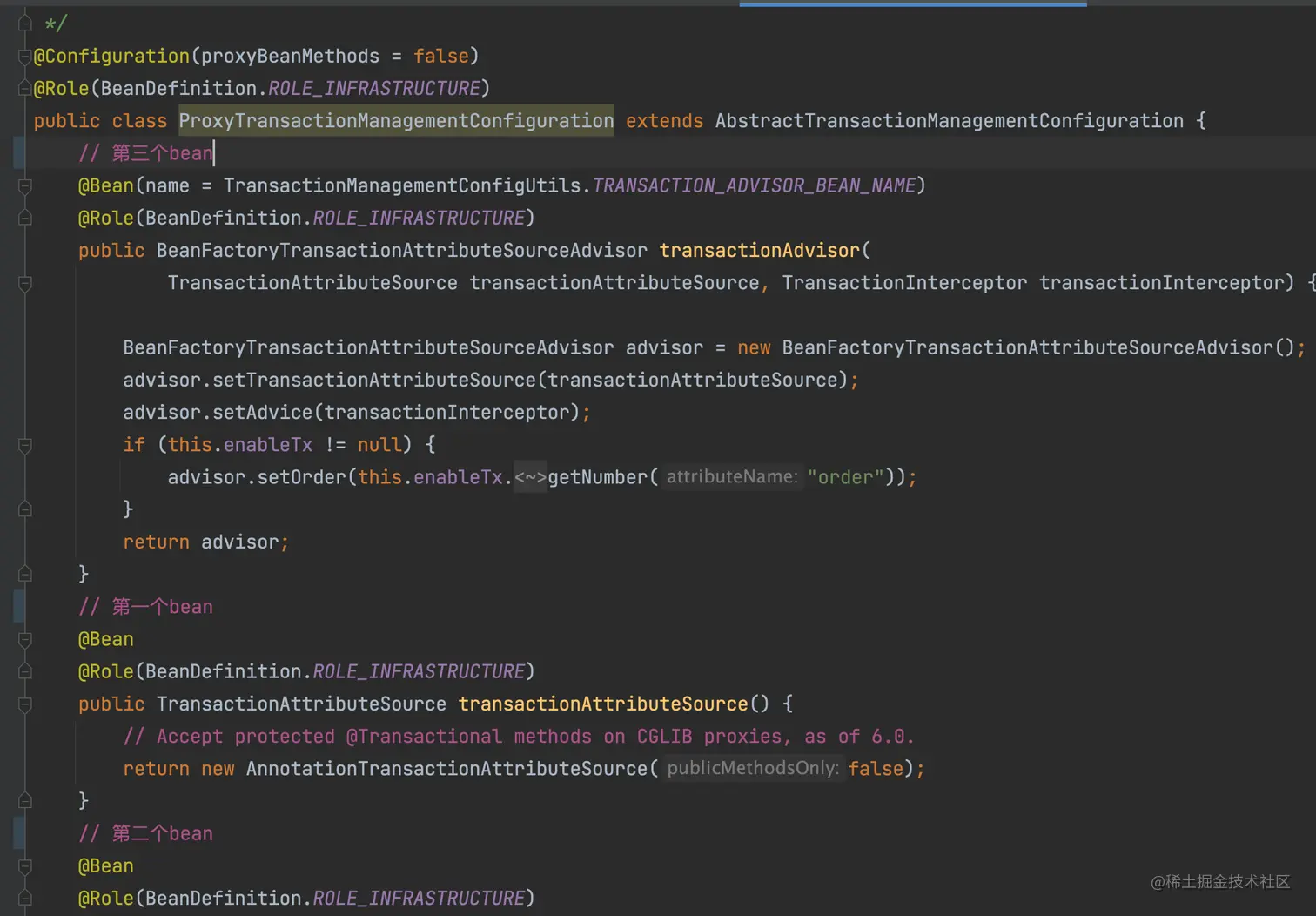Click the null keyword in the if condition

(379, 445)
